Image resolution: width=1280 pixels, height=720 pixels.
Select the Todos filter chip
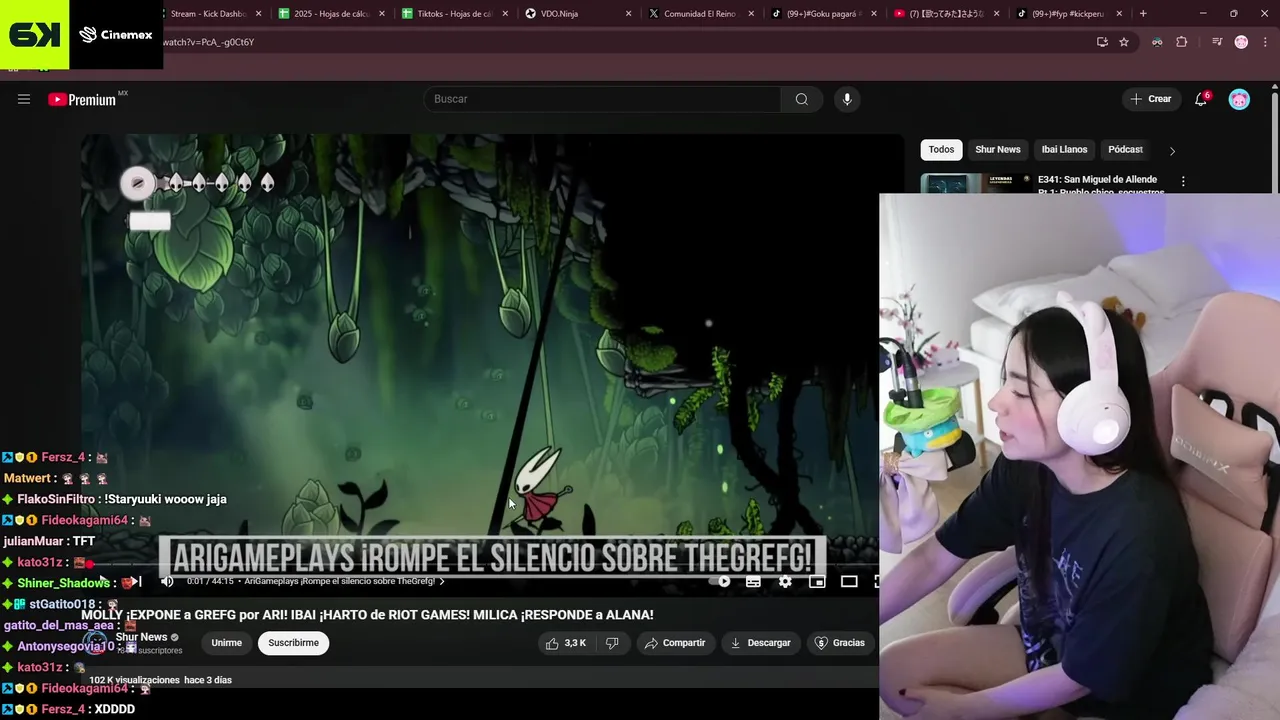[941, 149]
